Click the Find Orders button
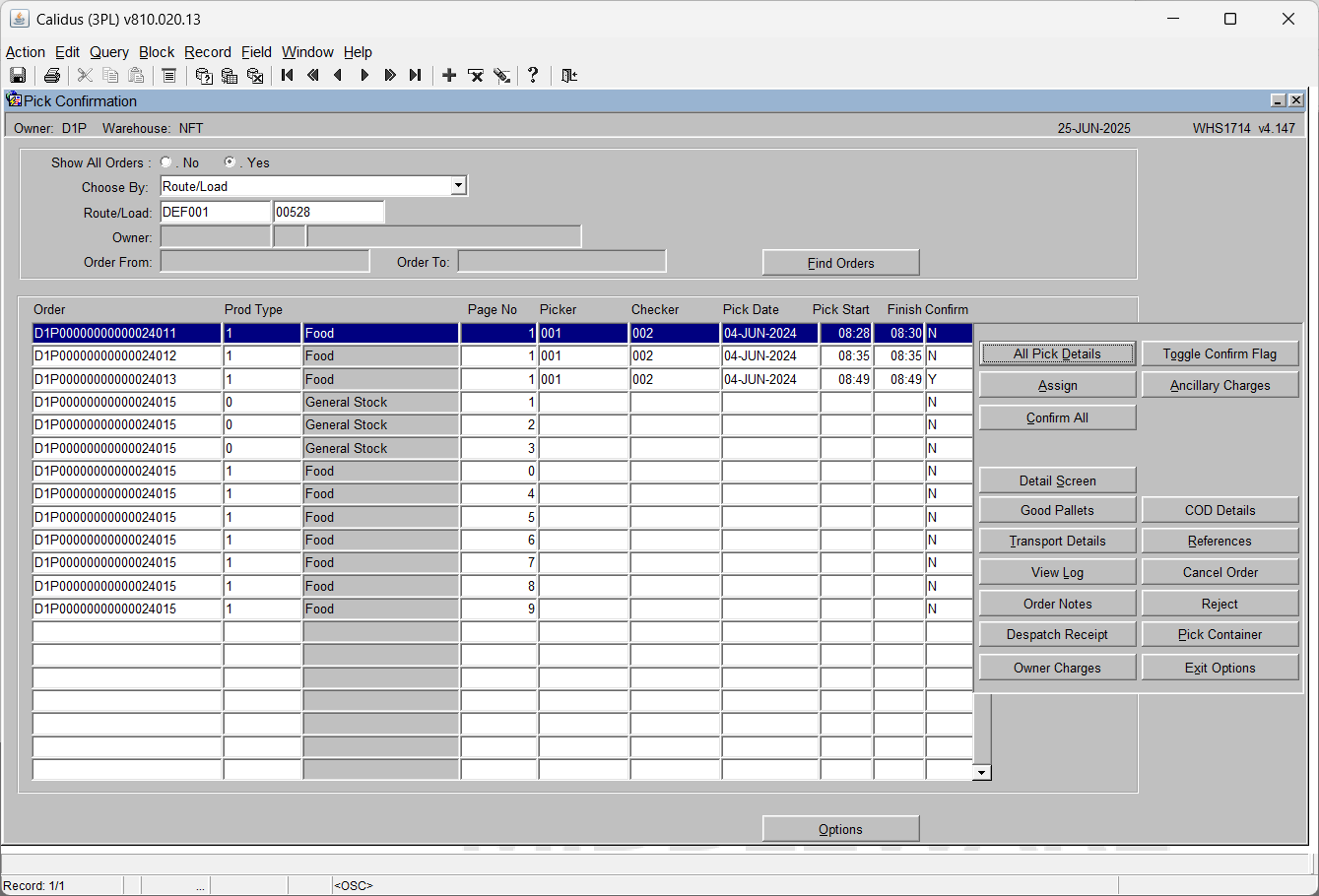The width and height of the screenshot is (1319, 896). click(841, 263)
